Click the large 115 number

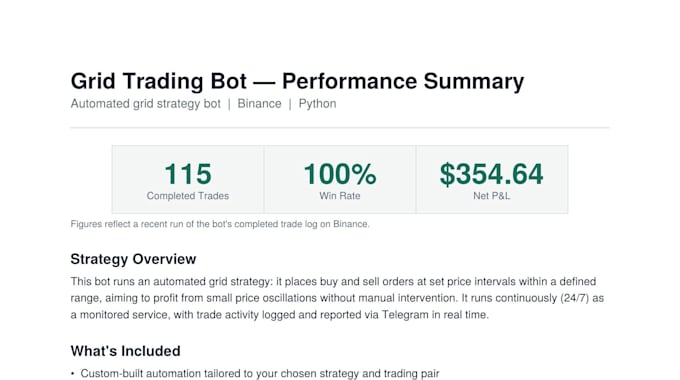(188, 174)
